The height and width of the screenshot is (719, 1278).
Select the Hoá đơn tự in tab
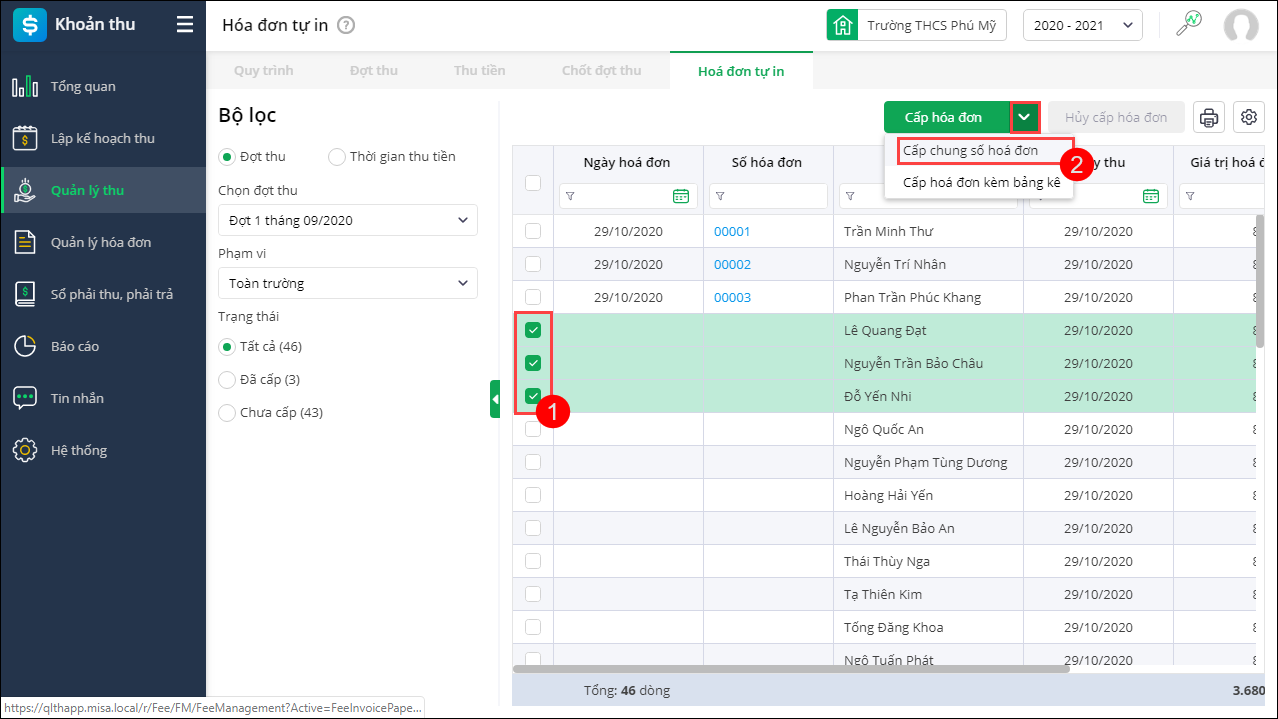pos(741,71)
